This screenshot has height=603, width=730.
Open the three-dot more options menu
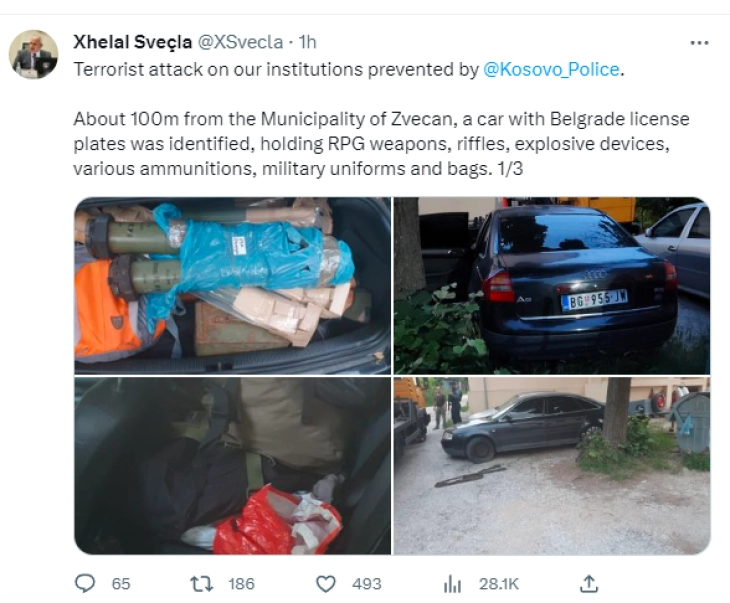point(699,43)
